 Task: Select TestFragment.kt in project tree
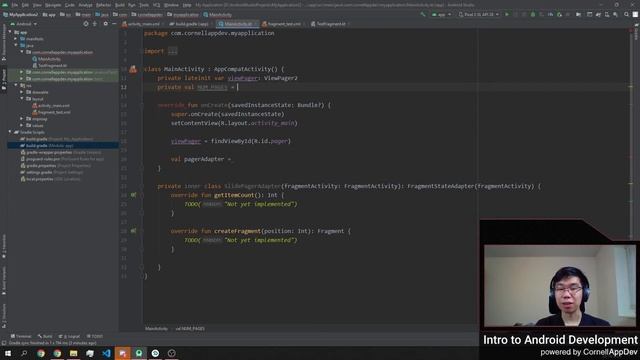[x=49, y=65]
